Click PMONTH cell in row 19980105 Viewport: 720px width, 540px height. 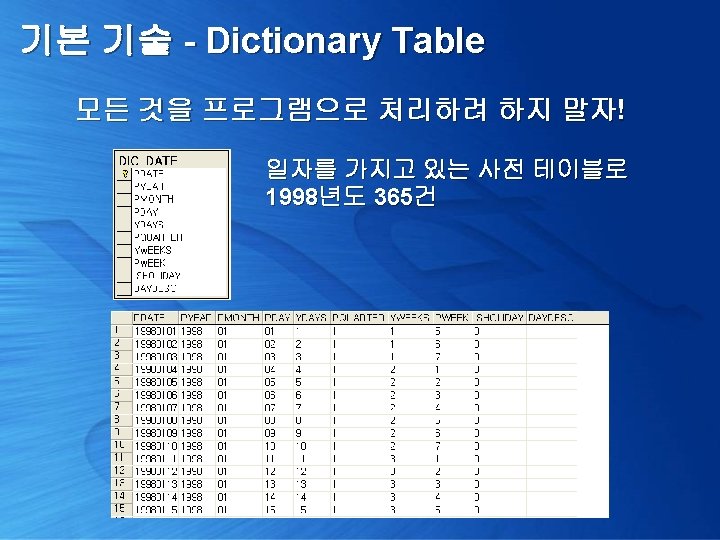[239, 382]
